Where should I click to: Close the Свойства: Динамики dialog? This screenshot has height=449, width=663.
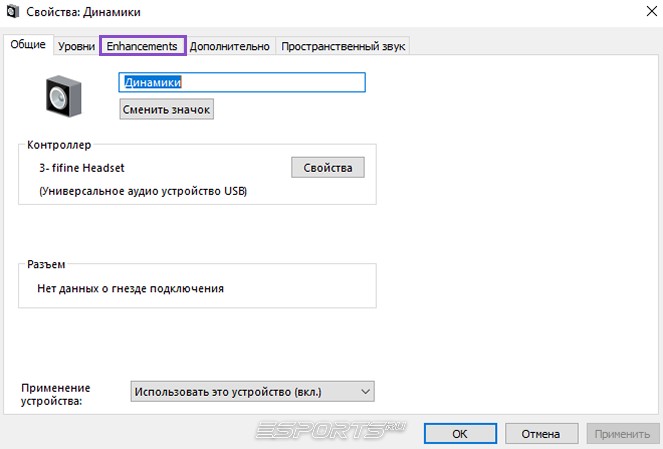tap(640, 12)
